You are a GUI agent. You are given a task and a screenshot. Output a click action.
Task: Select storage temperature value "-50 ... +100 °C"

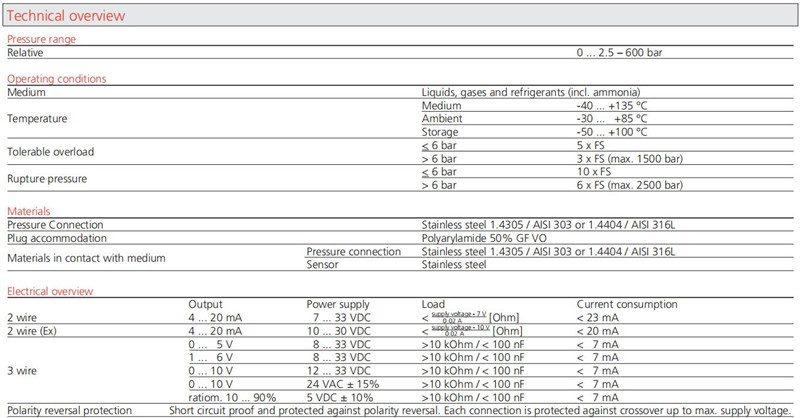click(612, 131)
